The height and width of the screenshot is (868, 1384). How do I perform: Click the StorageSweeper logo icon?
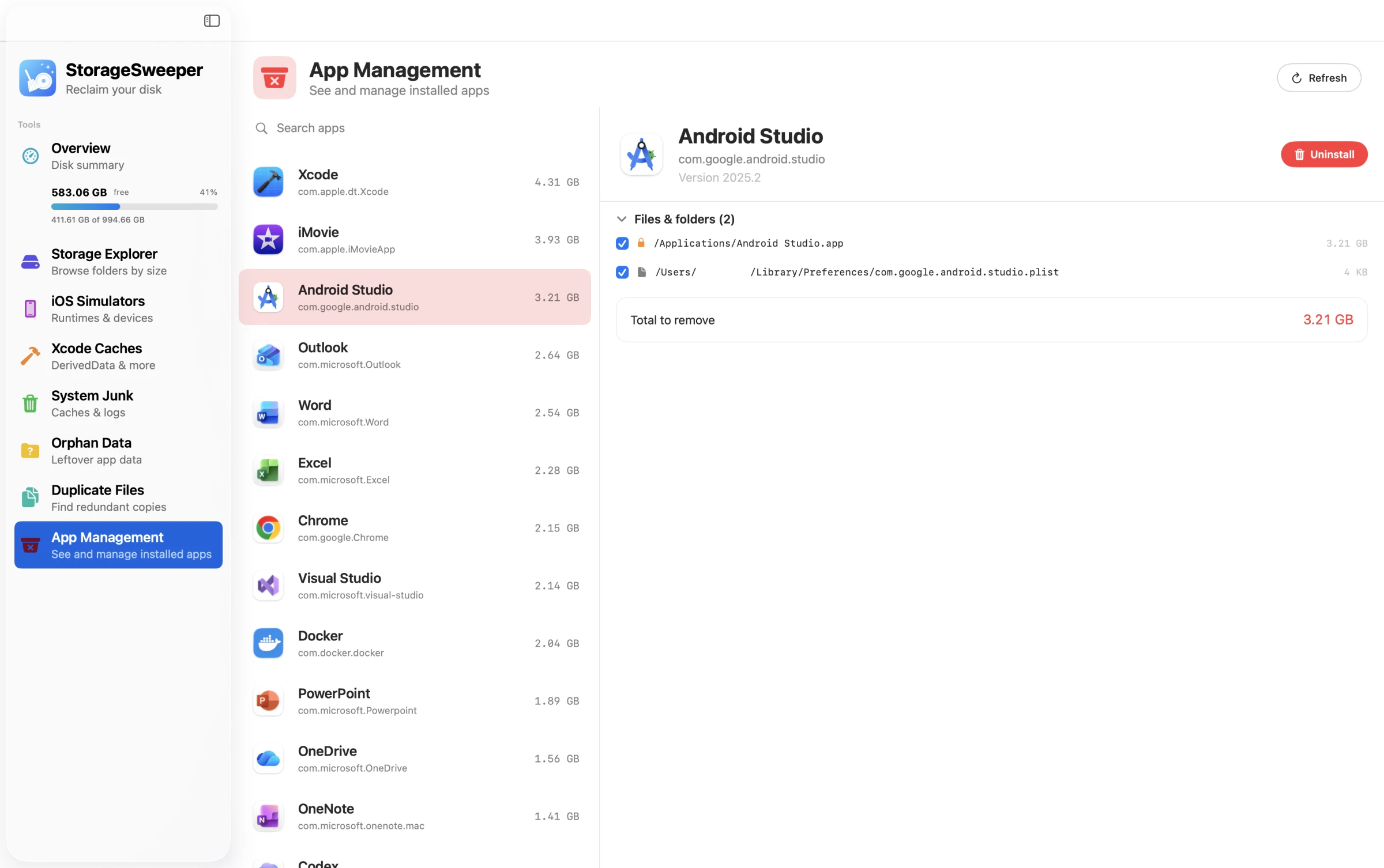click(x=37, y=78)
